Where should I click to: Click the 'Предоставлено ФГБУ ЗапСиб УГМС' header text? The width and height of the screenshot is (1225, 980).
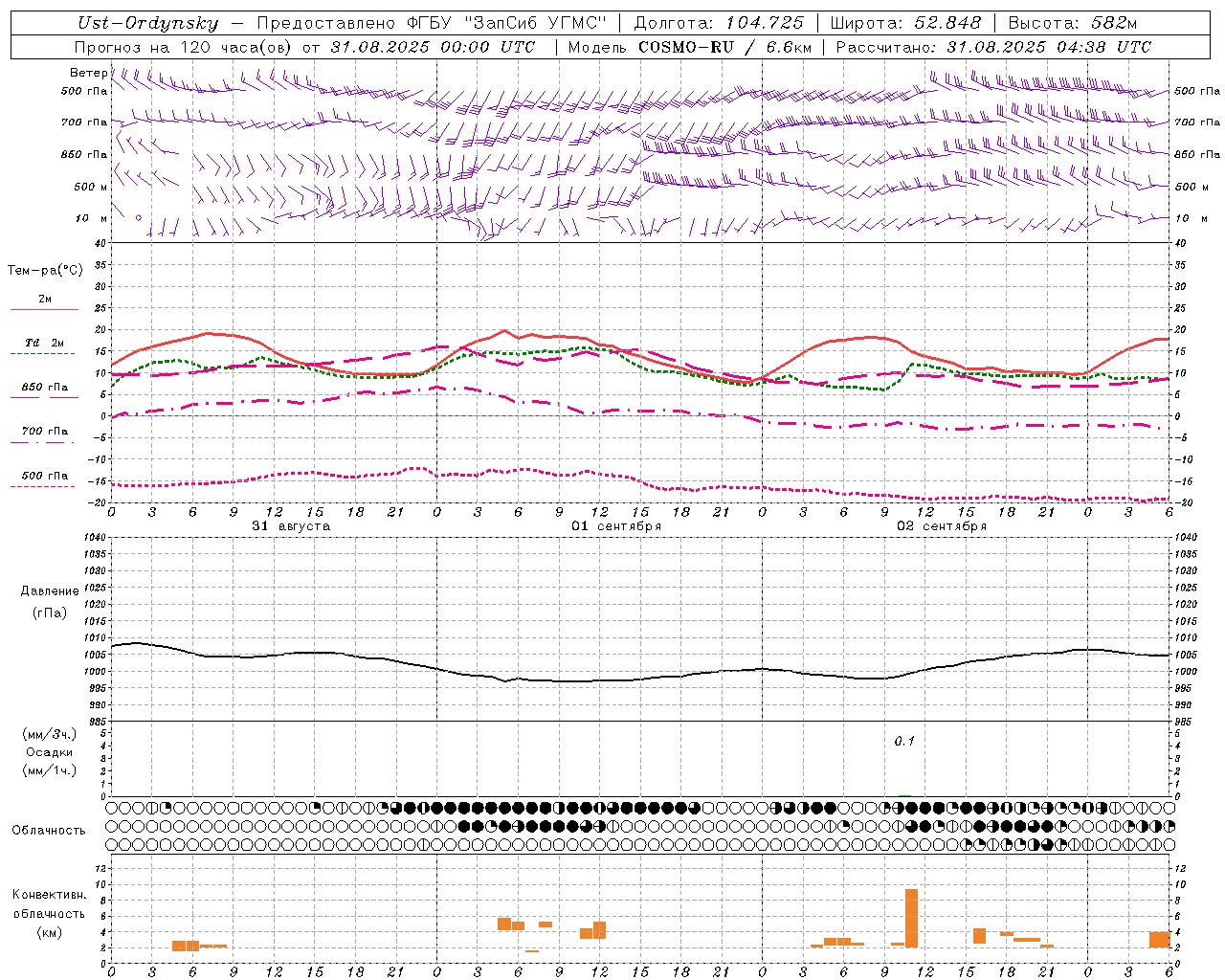432,23
